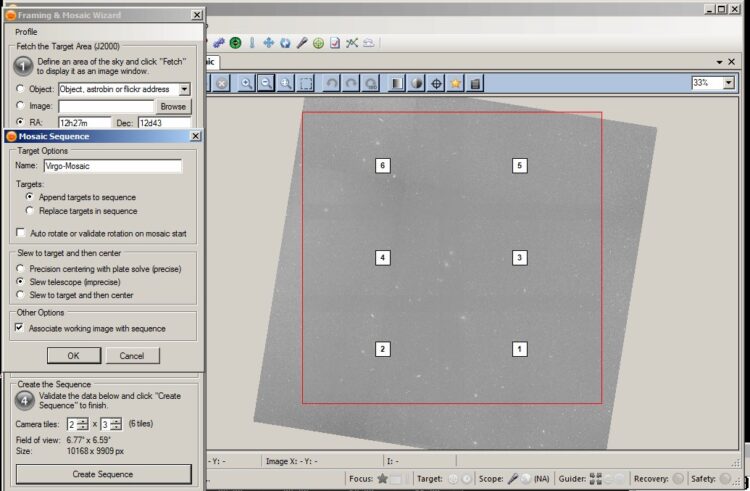Screen dimensions: 750x491
Task: Open the Object address dropdown arrow
Action: (x=184, y=89)
